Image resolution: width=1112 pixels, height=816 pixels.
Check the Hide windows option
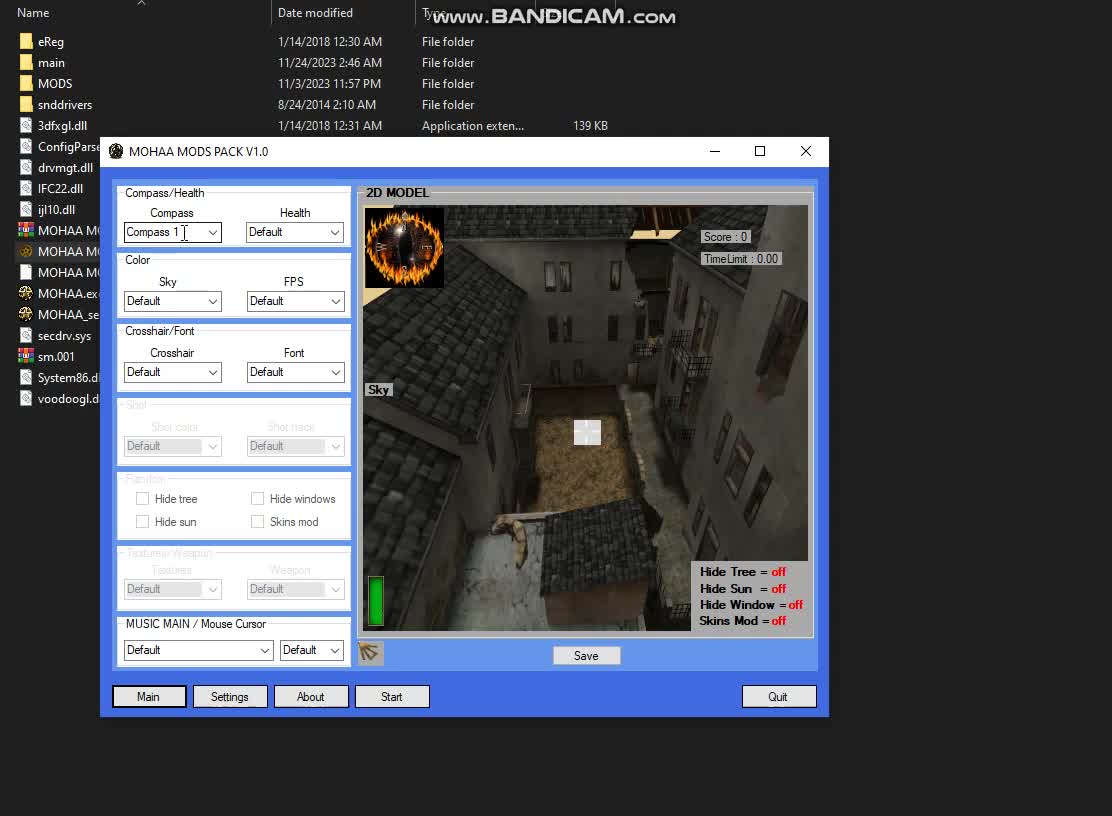pyautogui.click(x=257, y=498)
